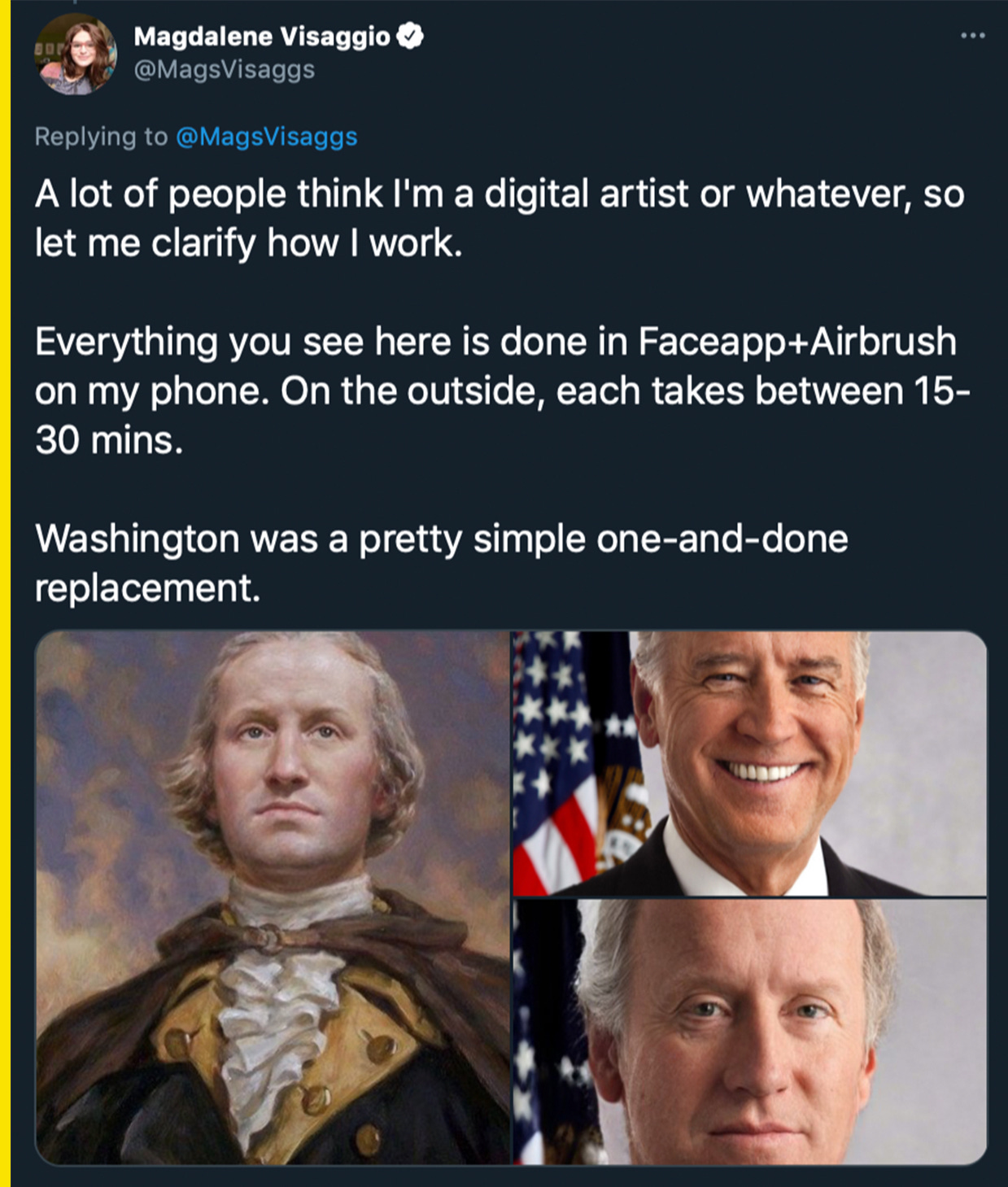Click 'let me clarify how I work' text

249,243
